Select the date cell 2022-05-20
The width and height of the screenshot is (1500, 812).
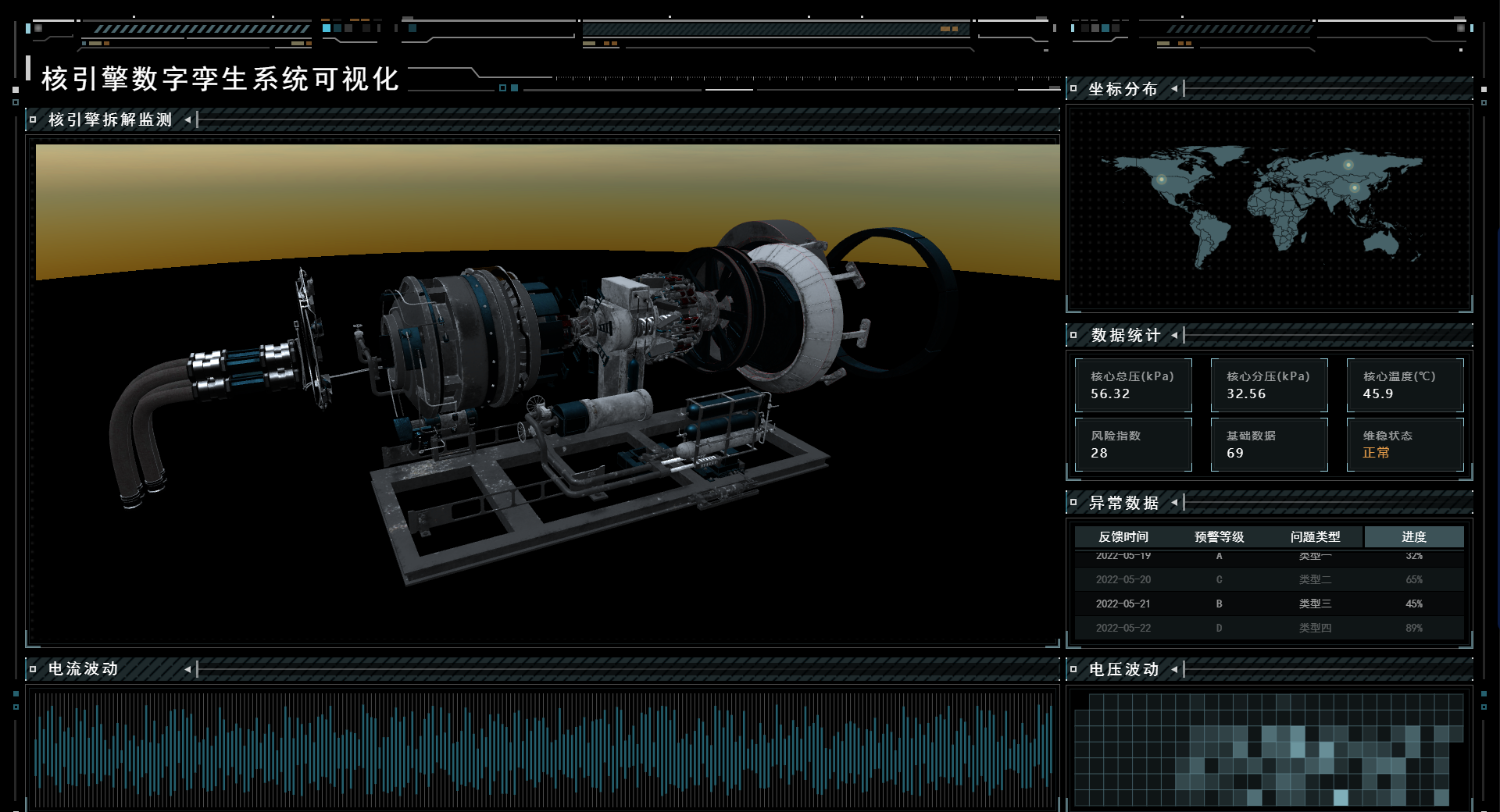1123,580
